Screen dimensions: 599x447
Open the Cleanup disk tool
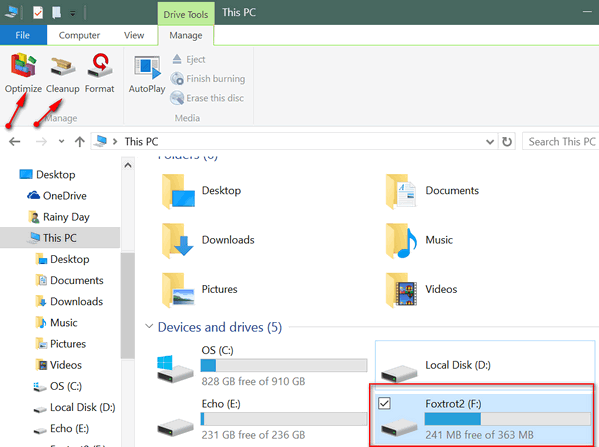tap(63, 73)
